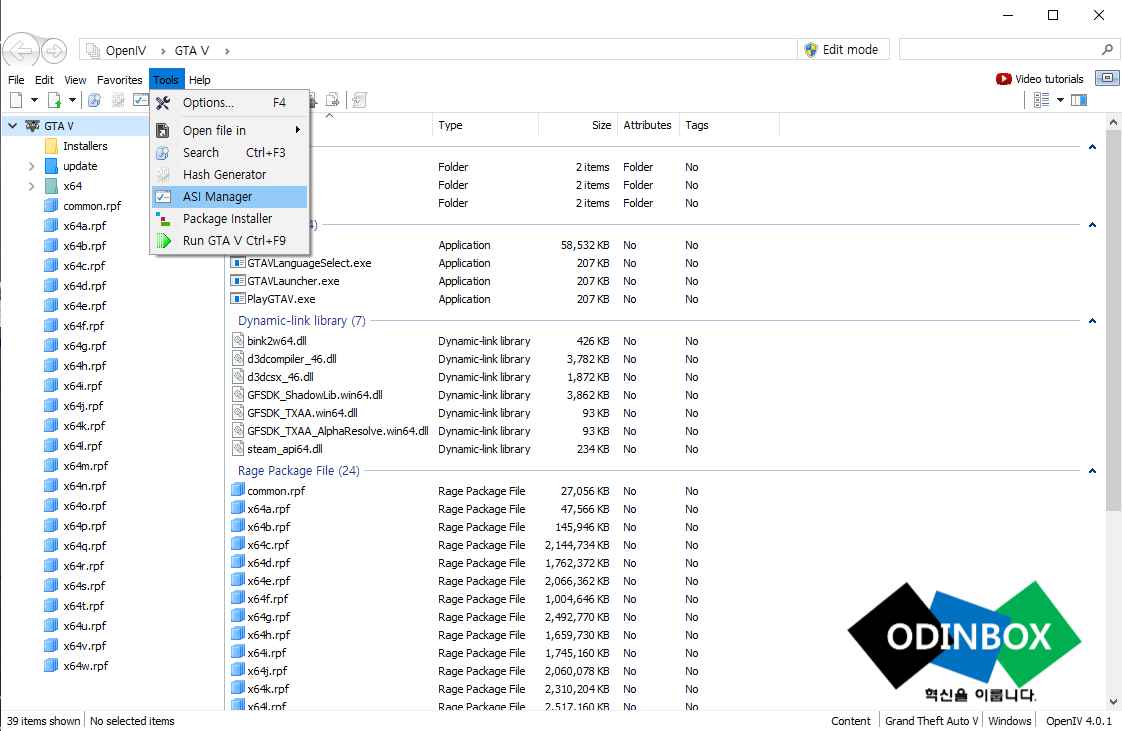Screen dimensions: 1122x731
Task: Open the File menu
Action: (x=16, y=80)
